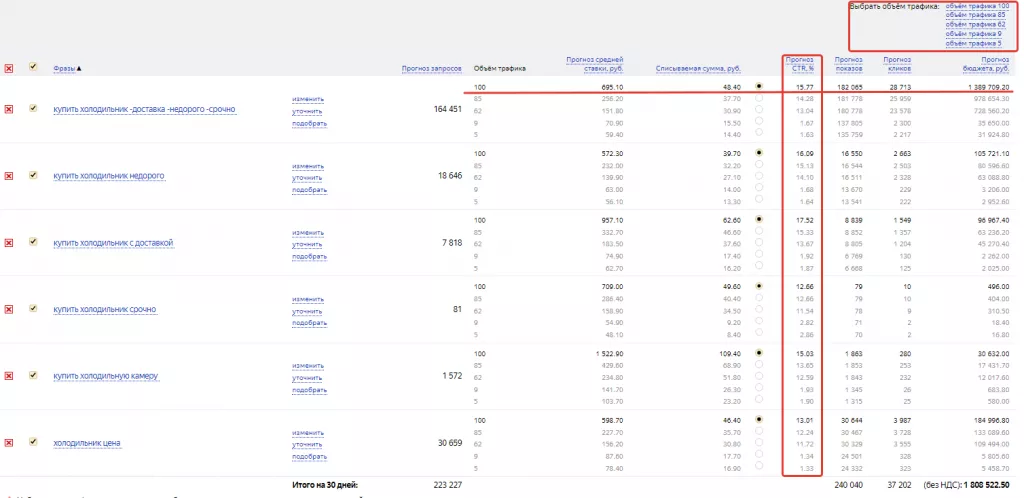Select volume 9 radio for 'купить холодильник недорого'
Viewport: 1024px width, 498px height.
(x=759, y=187)
